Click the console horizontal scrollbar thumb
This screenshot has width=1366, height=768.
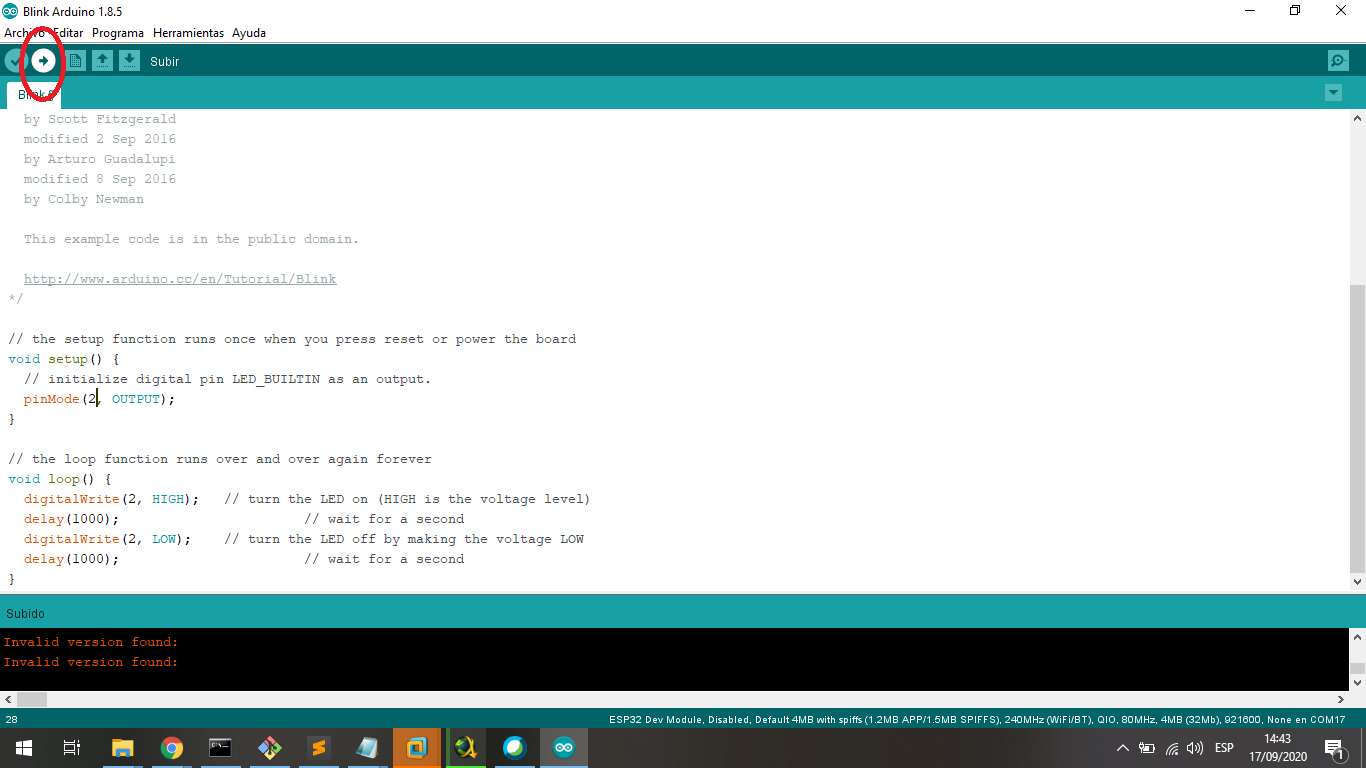point(32,700)
